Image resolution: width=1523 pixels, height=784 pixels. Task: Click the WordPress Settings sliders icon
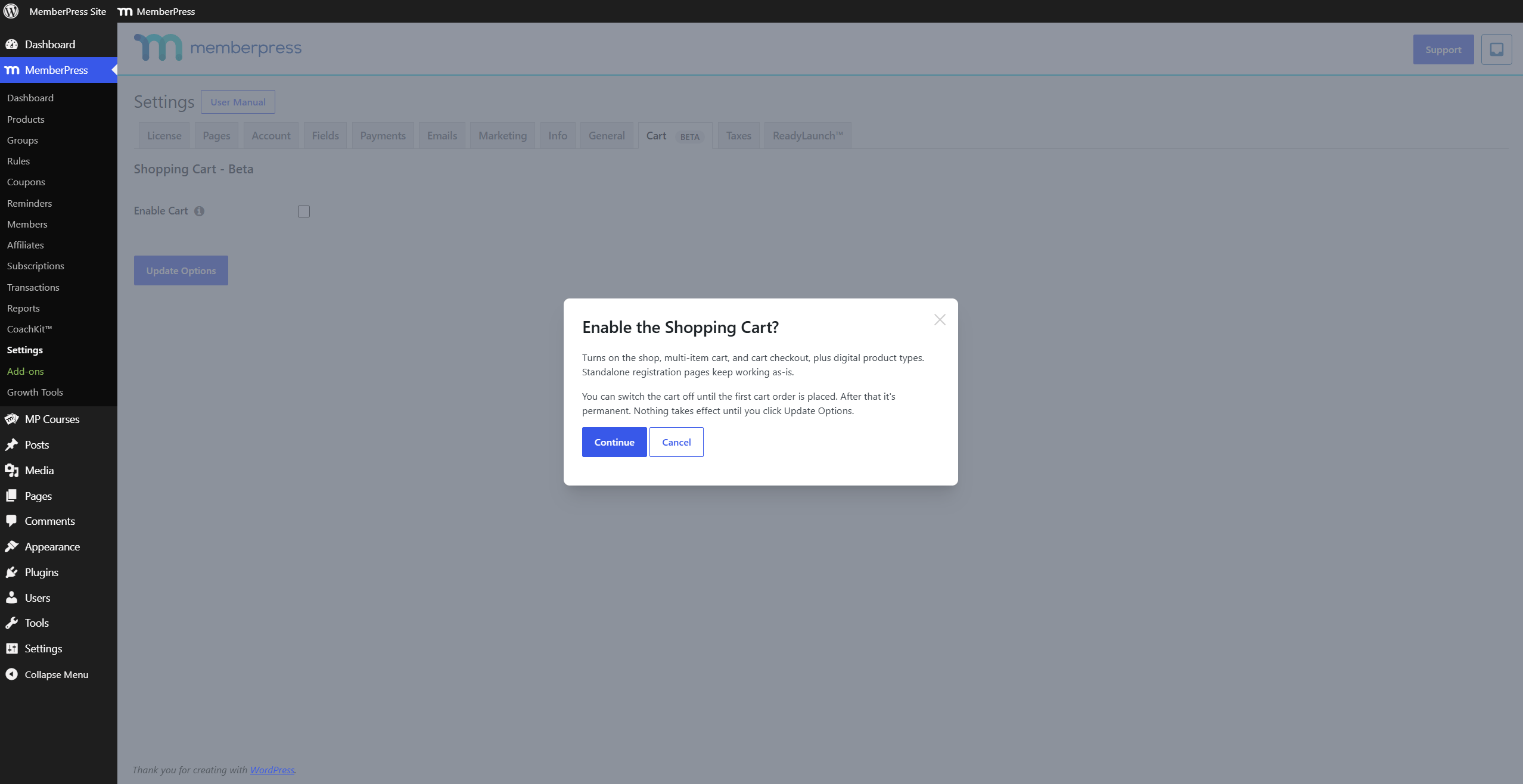coord(11,648)
